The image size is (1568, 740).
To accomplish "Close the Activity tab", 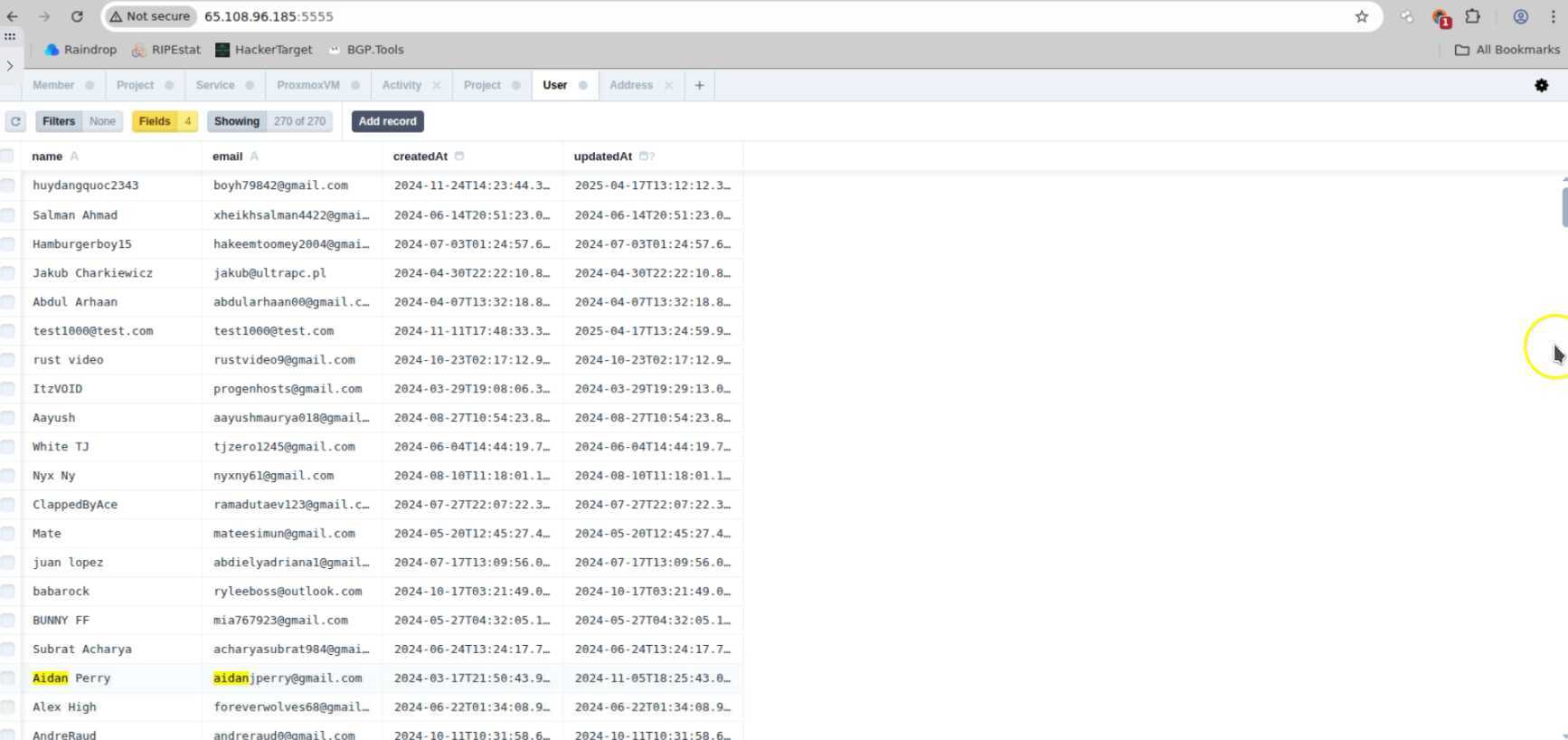I will (437, 85).
